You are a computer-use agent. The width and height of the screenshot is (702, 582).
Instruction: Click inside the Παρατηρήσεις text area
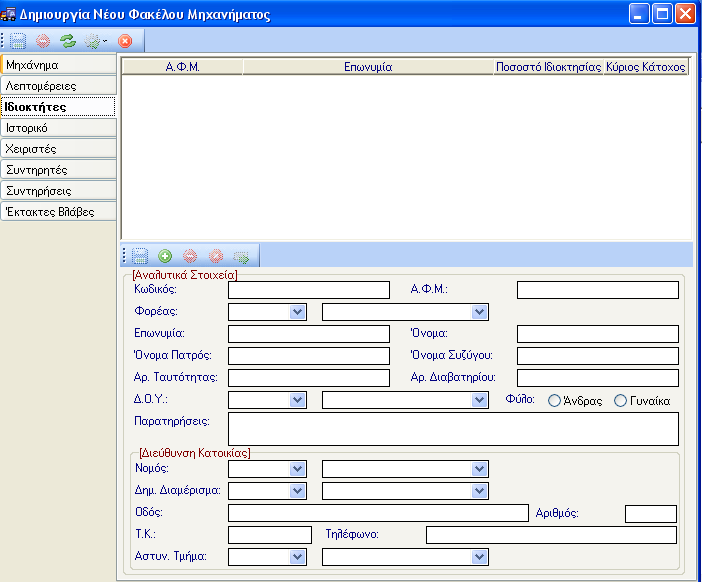coord(454,429)
